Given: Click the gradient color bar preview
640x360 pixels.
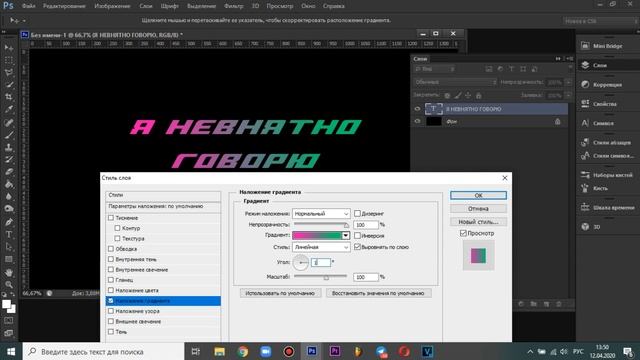Looking at the screenshot, I should (x=317, y=236).
